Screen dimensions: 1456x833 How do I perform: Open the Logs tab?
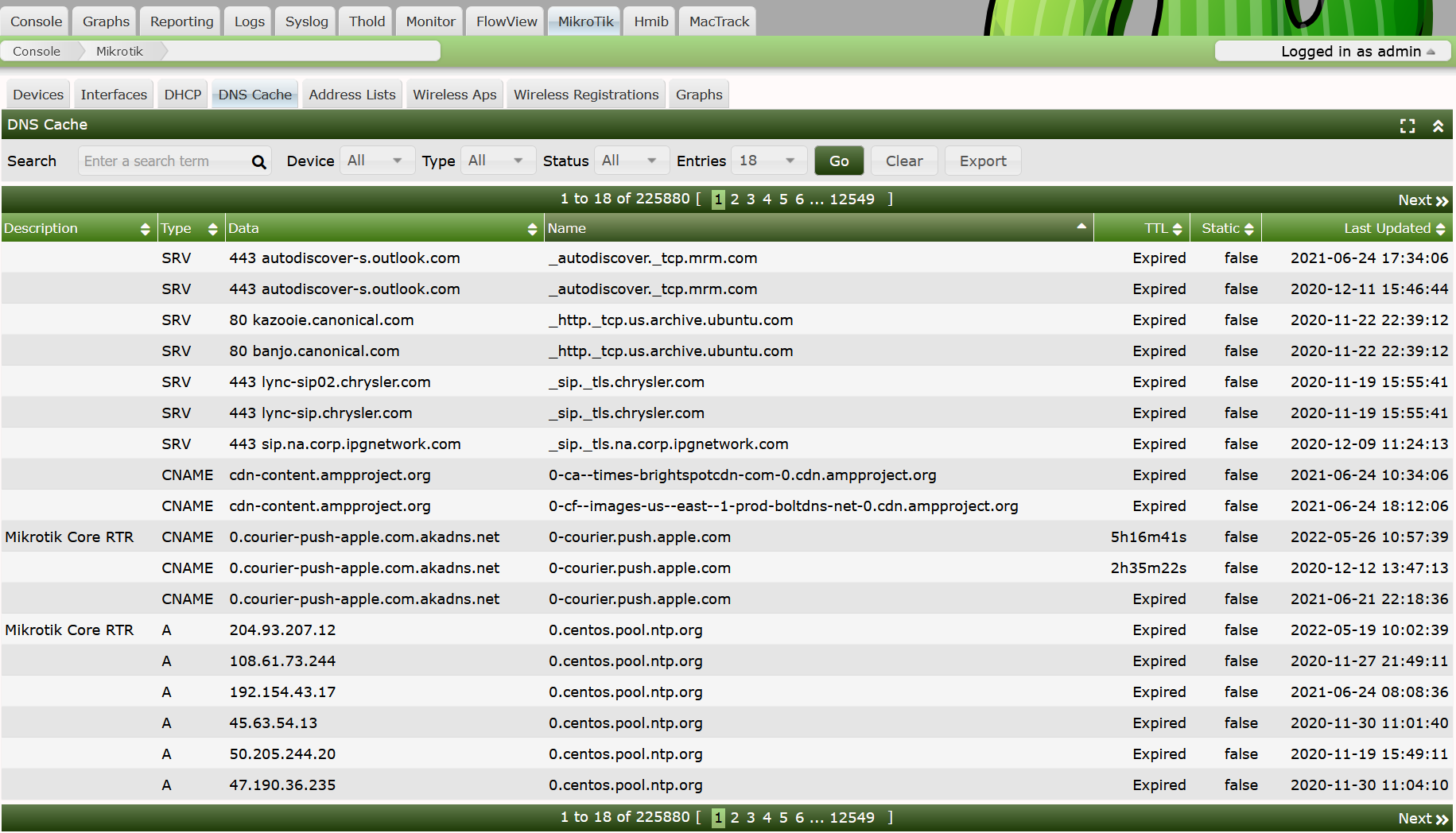tap(249, 21)
